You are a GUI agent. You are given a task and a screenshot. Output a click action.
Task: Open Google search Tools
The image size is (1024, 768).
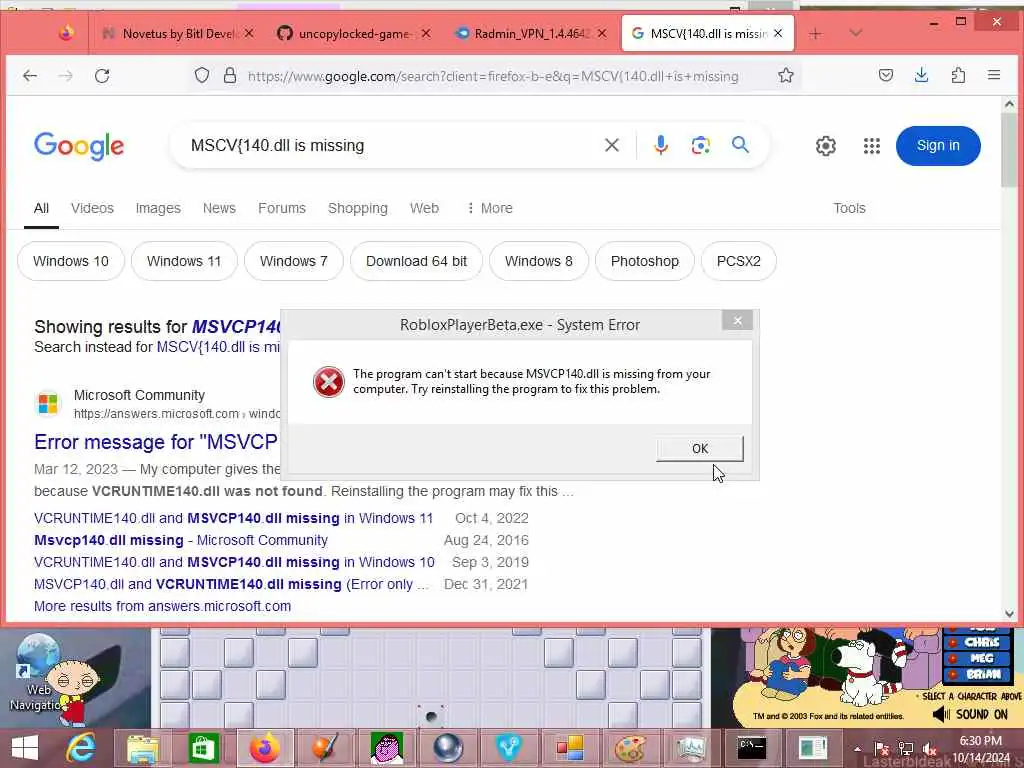(x=849, y=208)
